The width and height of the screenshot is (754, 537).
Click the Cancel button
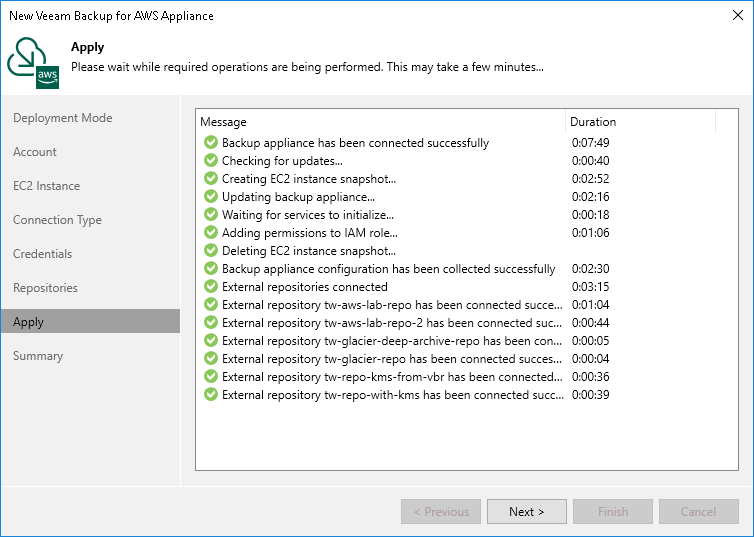tap(698, 512)
